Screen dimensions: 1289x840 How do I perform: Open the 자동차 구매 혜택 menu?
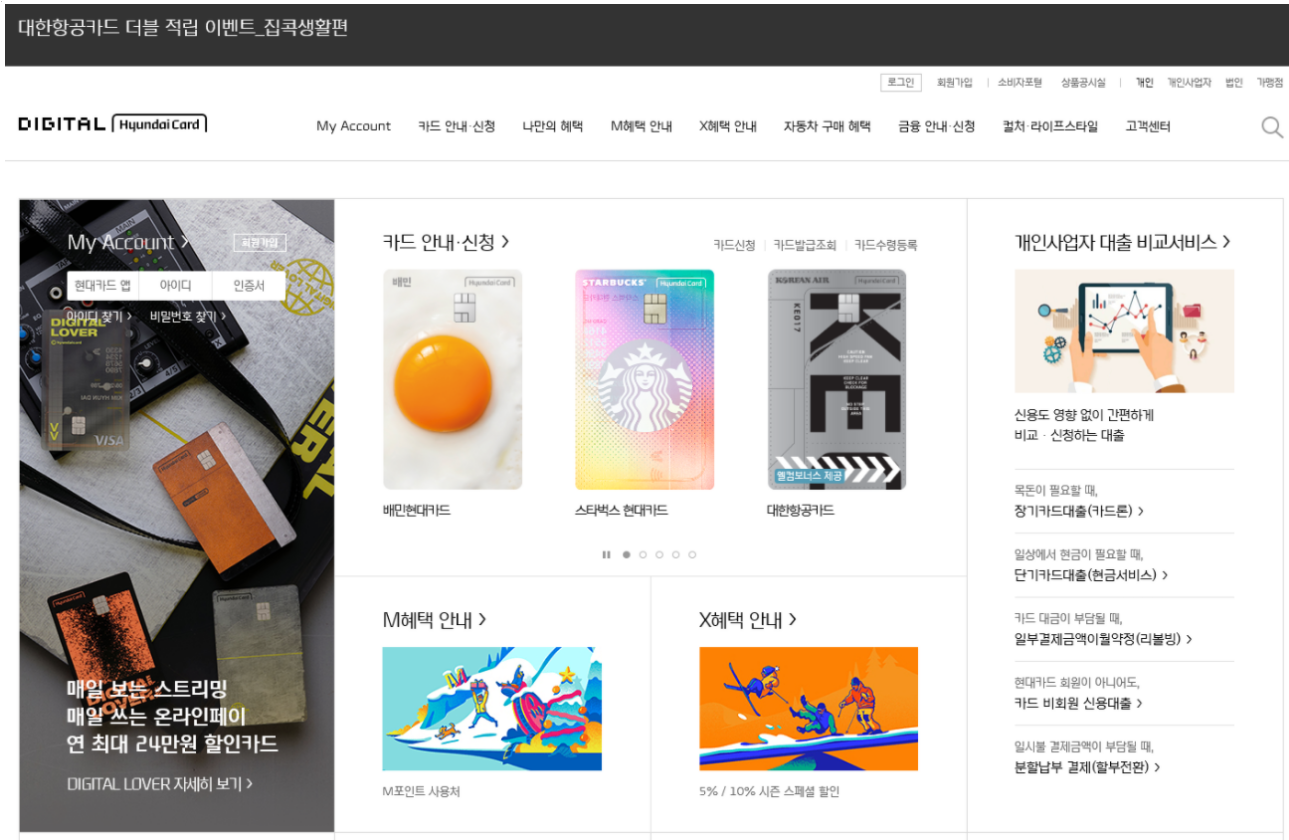coord(827,126)
